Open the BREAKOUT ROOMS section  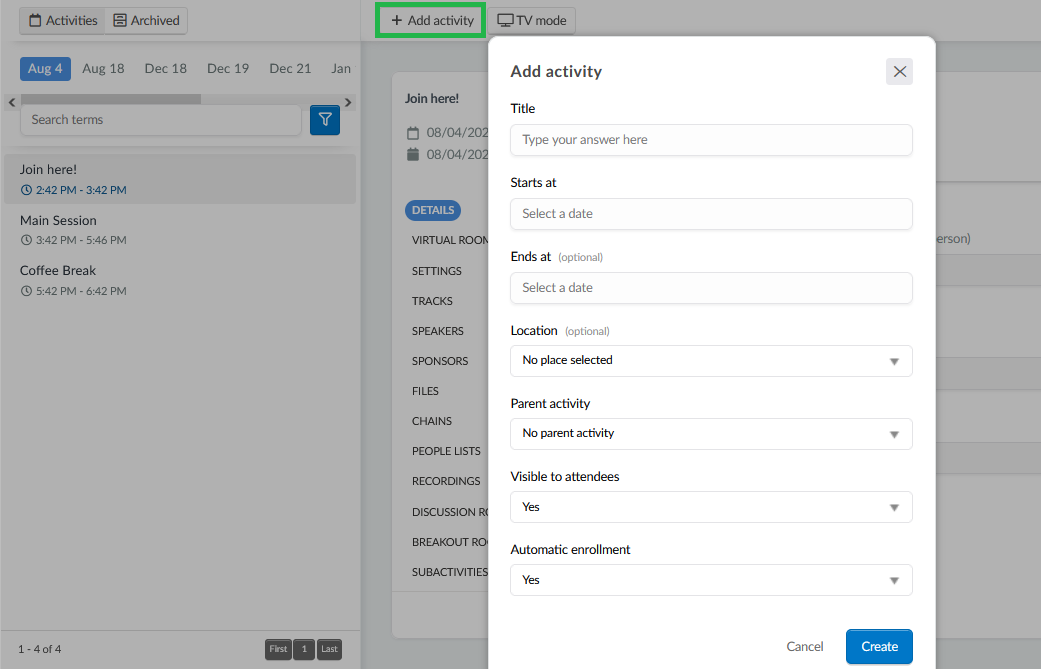tap(450, 542)
